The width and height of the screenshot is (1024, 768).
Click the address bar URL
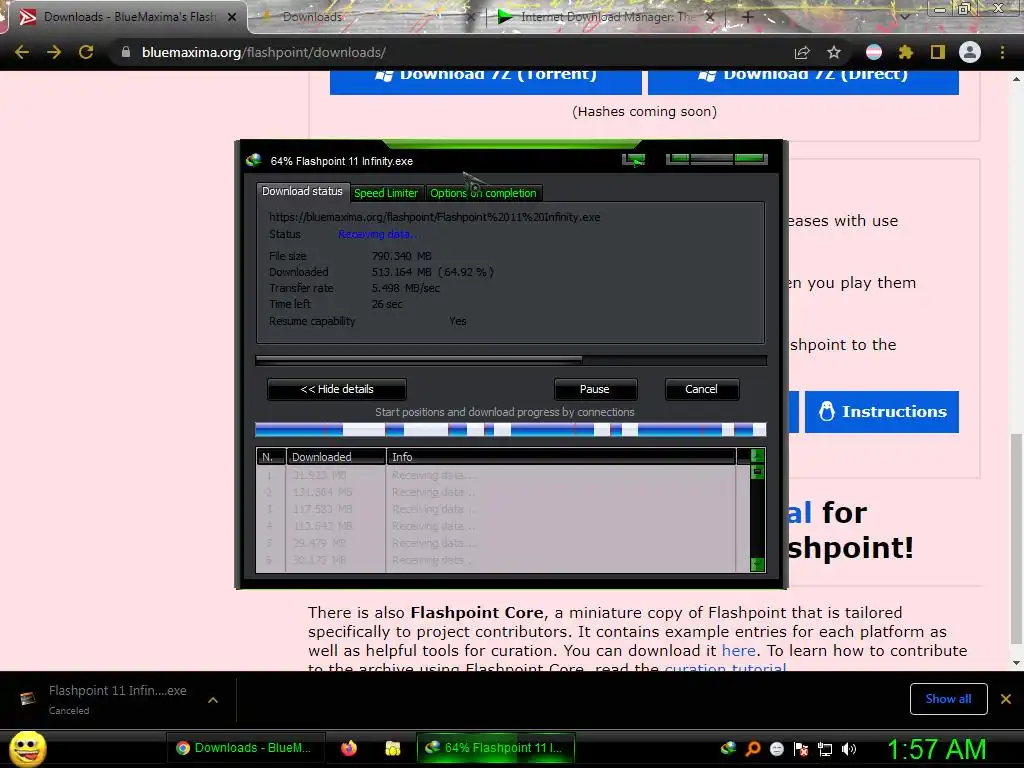point(264,52)
